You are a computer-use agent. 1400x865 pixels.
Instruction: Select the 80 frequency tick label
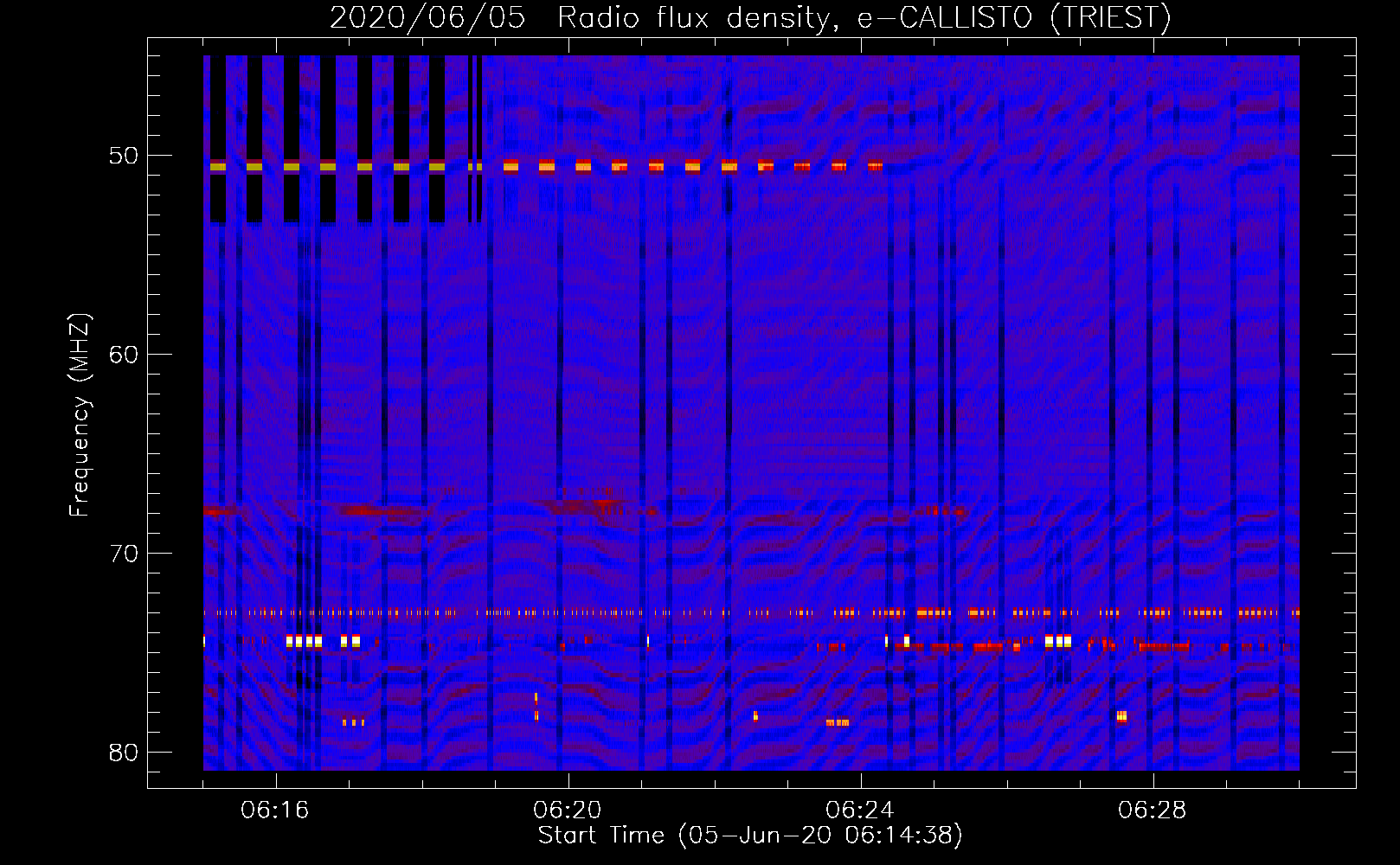[124, 753]
